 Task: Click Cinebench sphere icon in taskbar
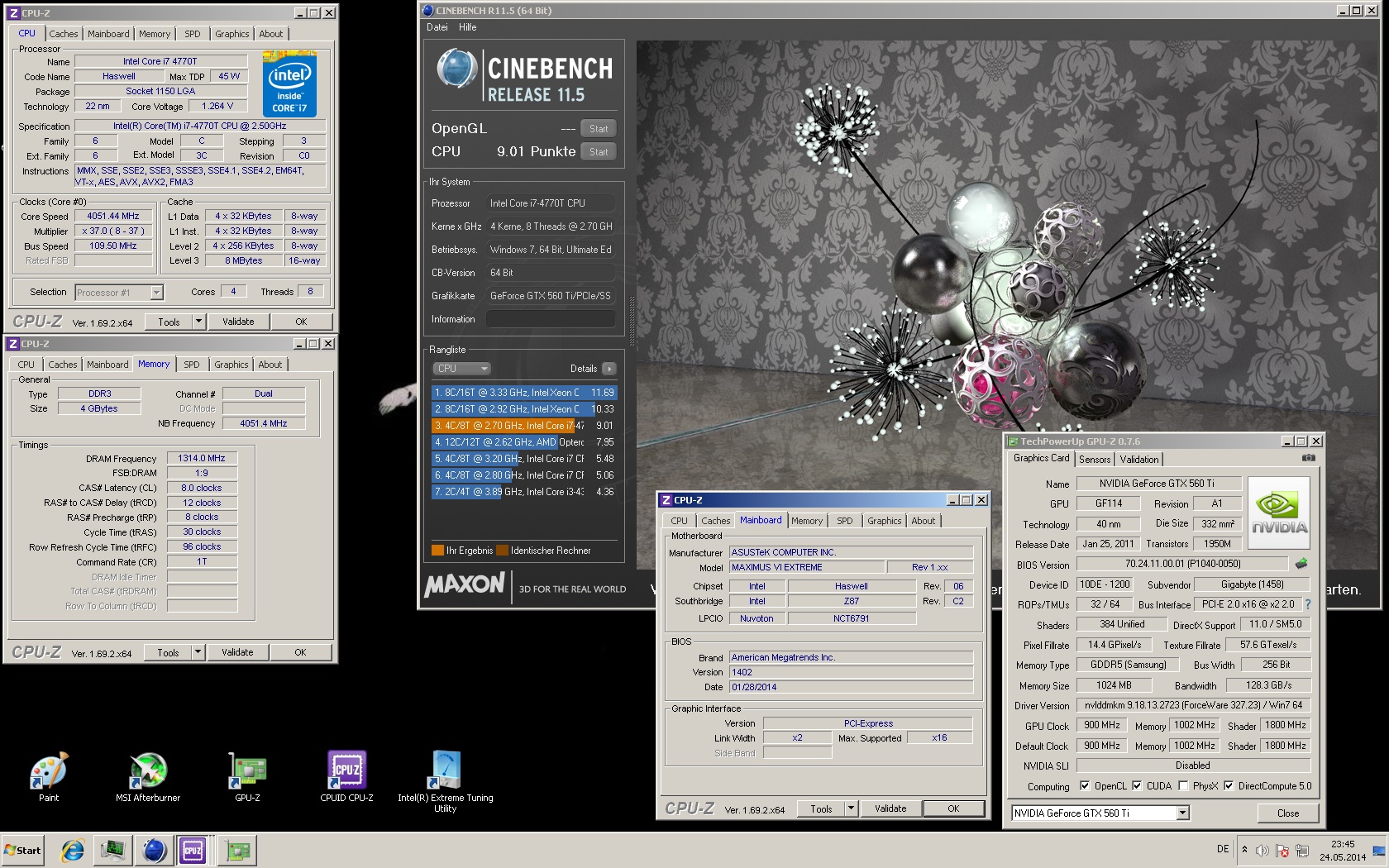pyautogui.click(x=154, y=850)
